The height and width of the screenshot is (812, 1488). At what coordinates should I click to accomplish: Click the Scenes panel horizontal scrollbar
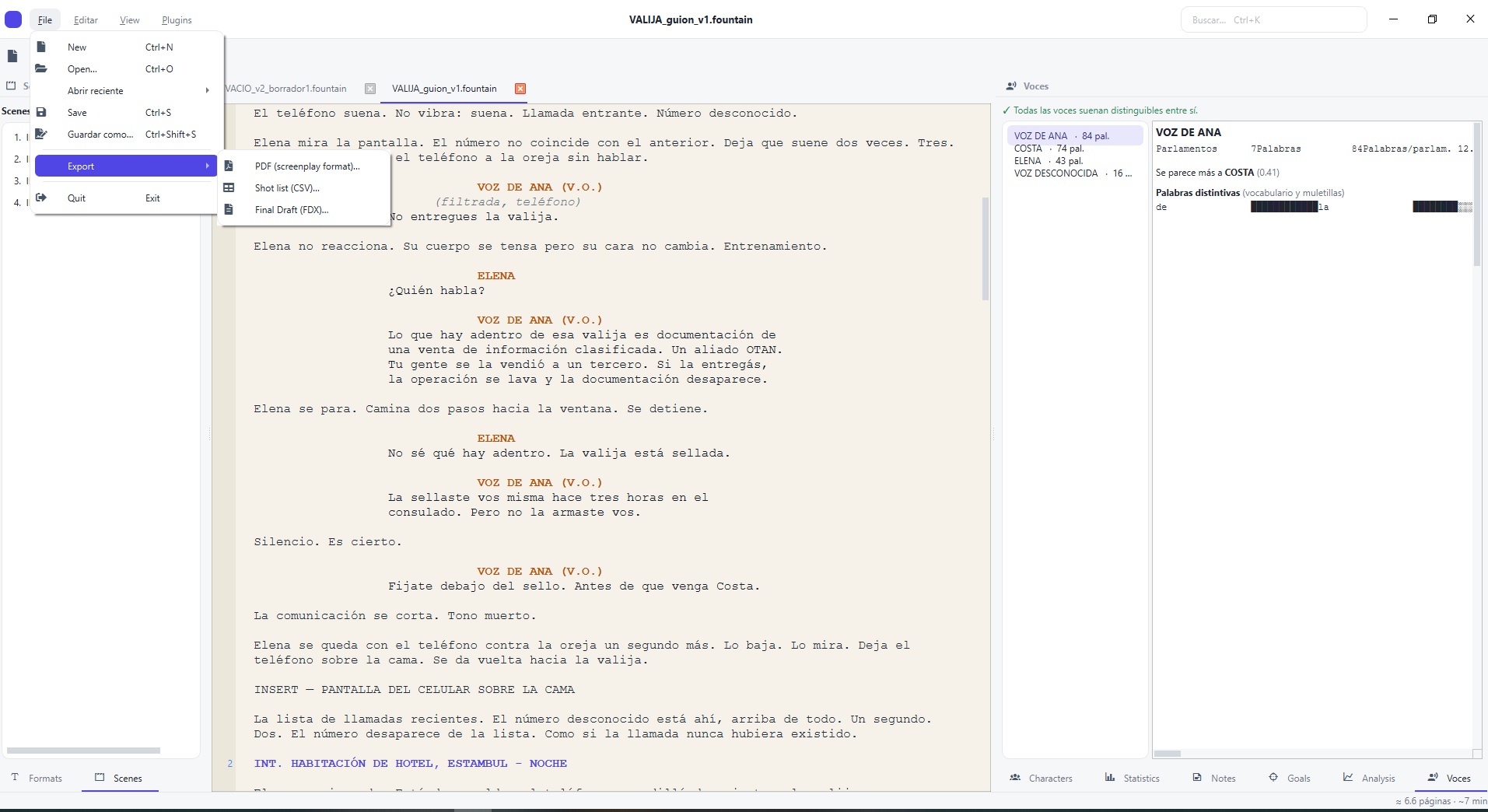tap(83, 751)
